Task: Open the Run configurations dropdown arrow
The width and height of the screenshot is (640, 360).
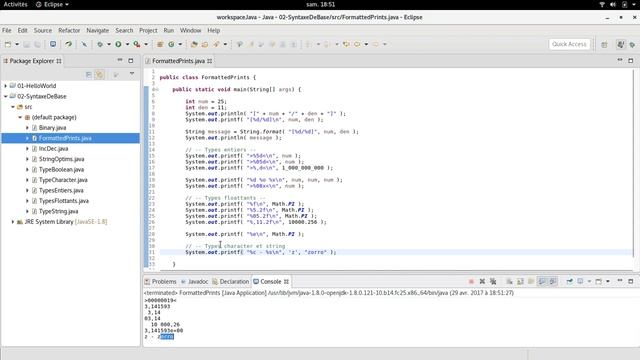Action: [x=127, y=44]
